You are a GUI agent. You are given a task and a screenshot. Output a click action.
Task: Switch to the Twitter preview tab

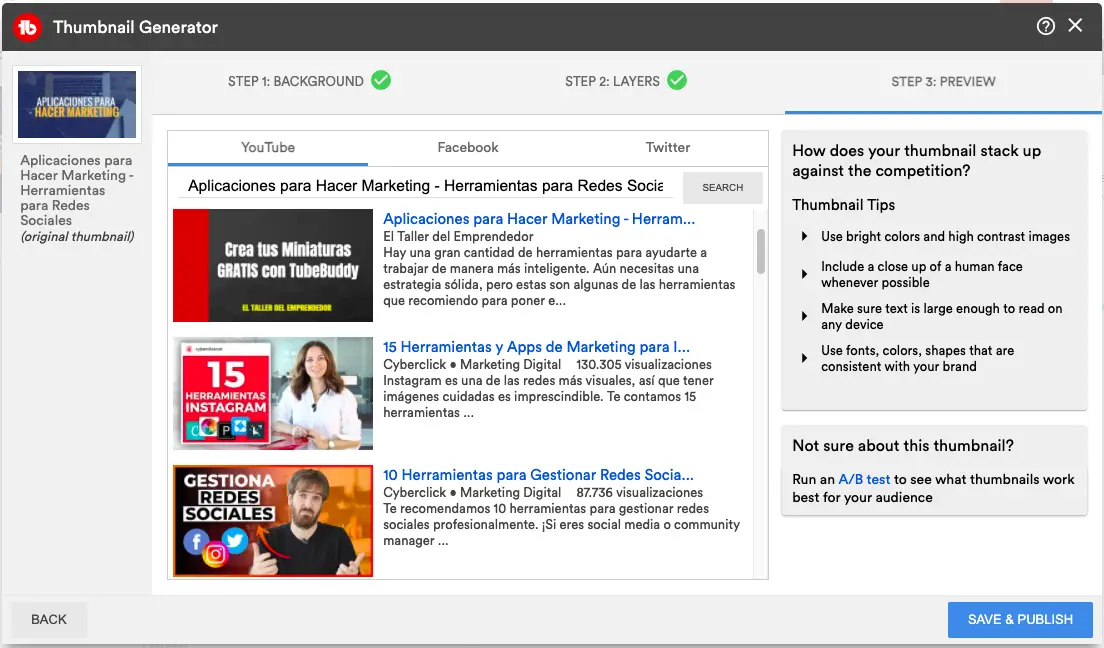[667, 147]
